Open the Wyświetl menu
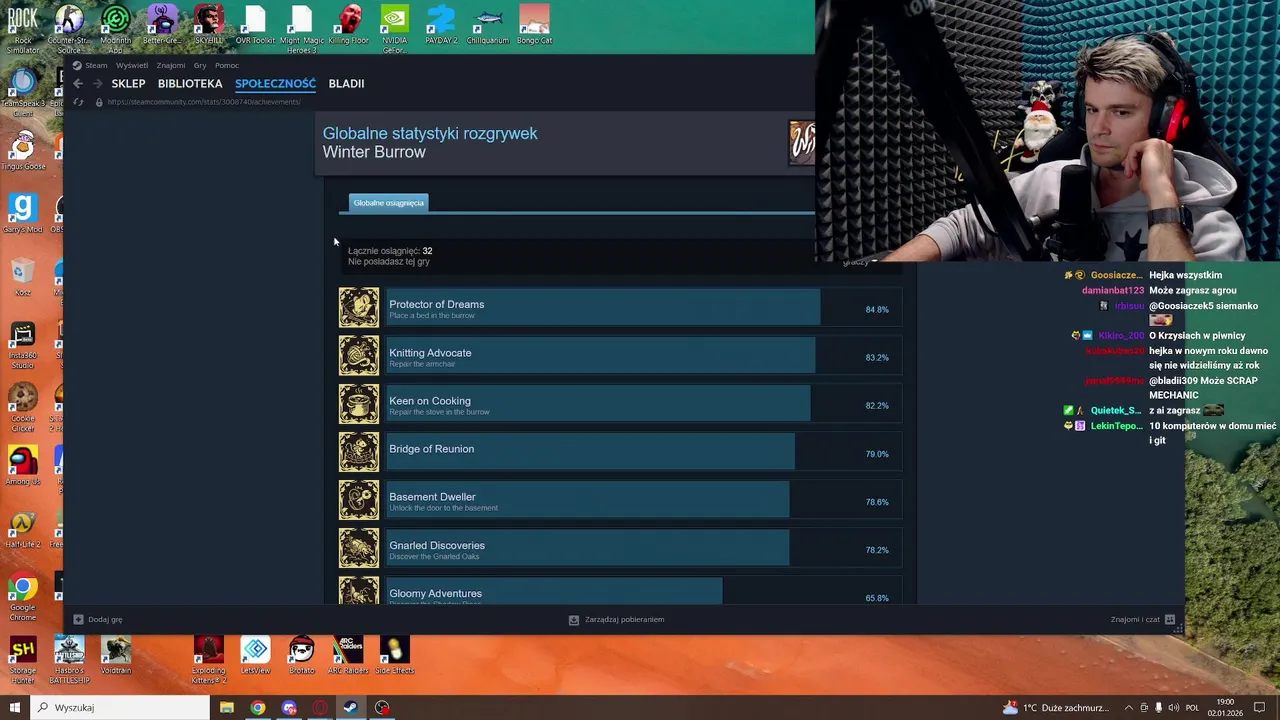The width and height of the screenshot is (1280, 720). point(132,65)
